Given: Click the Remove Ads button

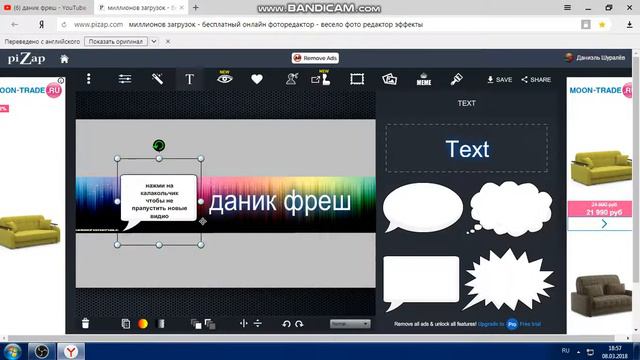Looking at the screenshot, I should click(315, 58).
